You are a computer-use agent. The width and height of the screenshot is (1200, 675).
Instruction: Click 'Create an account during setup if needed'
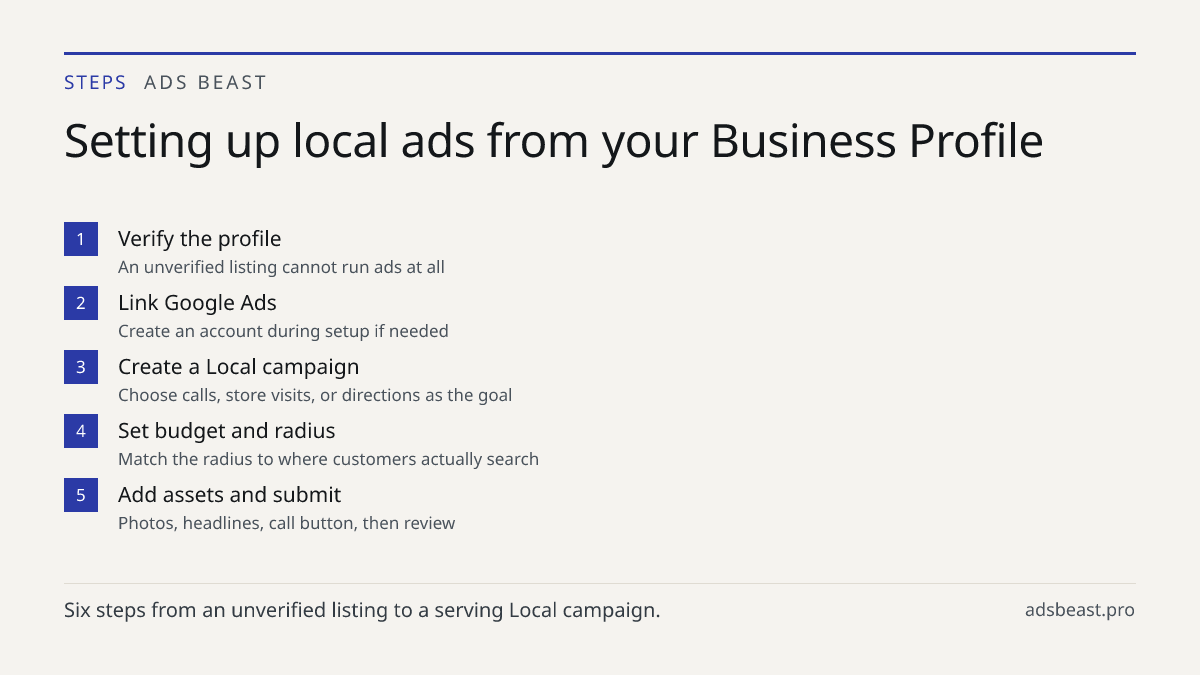tap(283, 331)
